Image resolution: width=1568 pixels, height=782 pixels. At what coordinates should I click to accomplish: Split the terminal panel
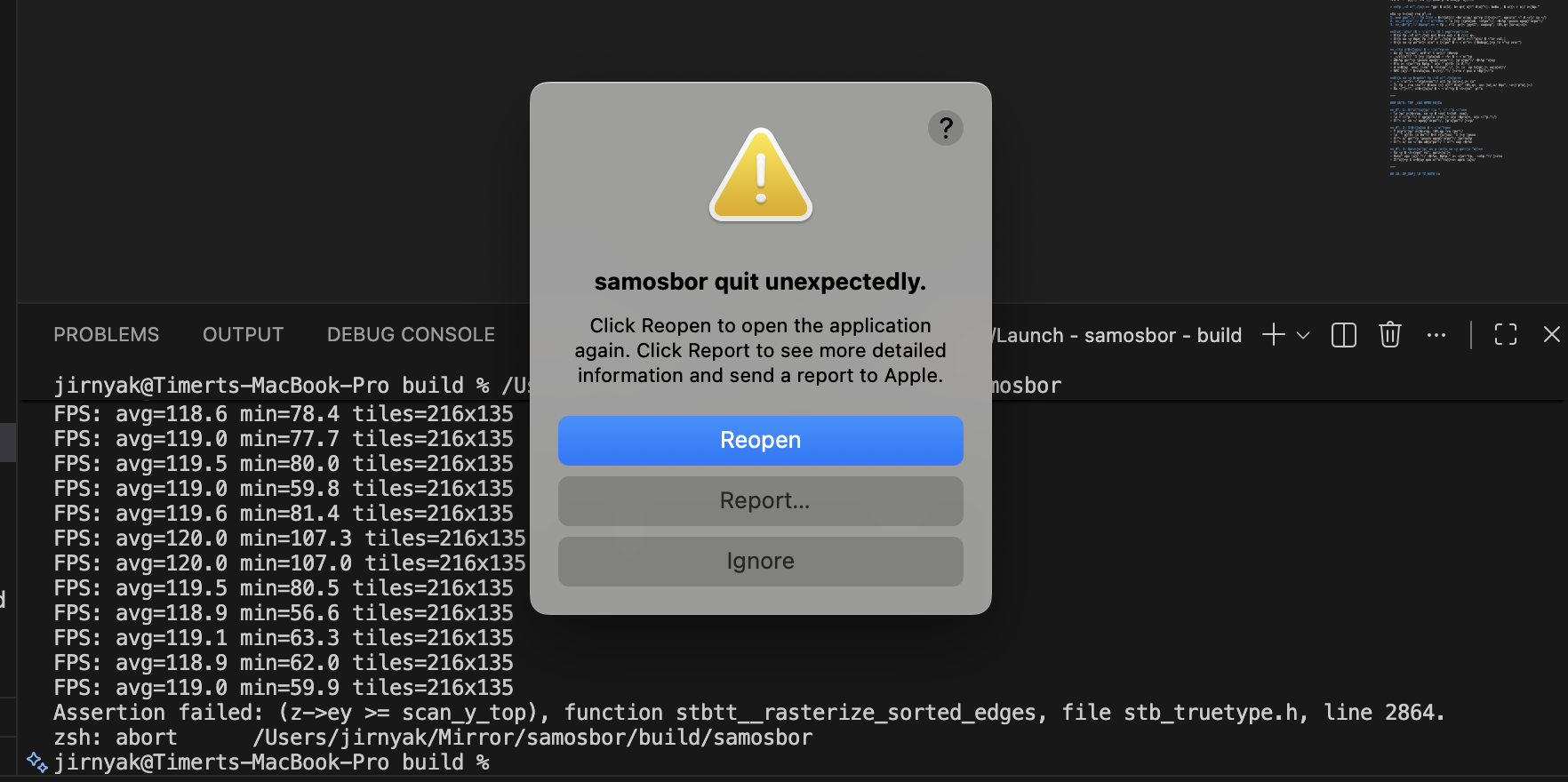coord(1344,335)
